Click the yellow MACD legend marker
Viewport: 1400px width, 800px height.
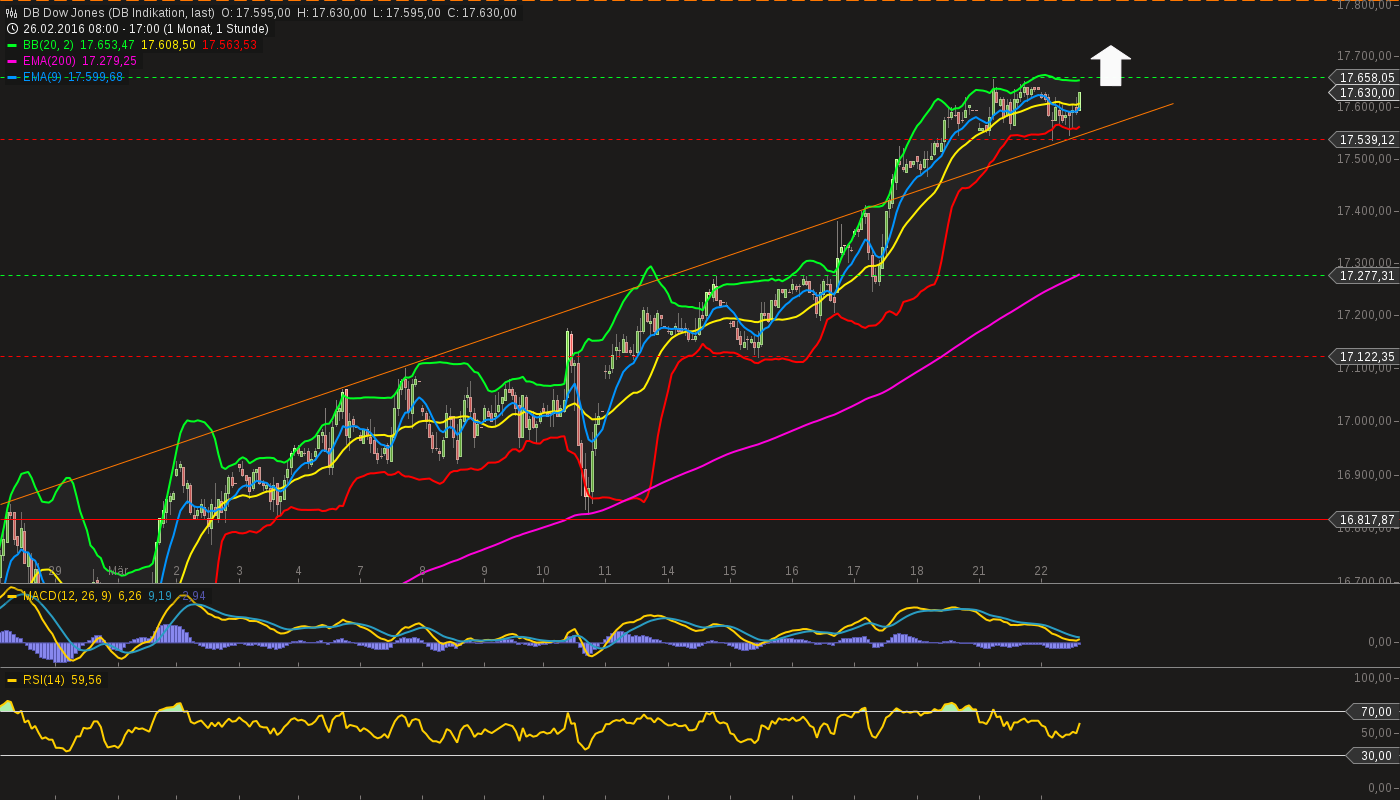pyautogui.click(x=12, y=596)
